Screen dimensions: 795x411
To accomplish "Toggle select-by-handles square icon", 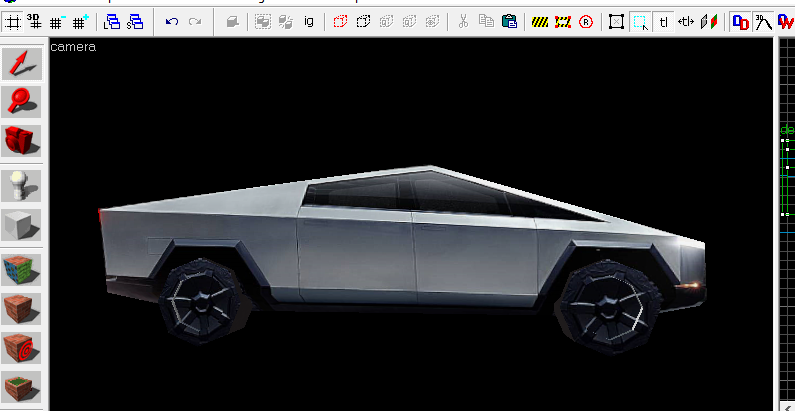I will pos(616,22).
